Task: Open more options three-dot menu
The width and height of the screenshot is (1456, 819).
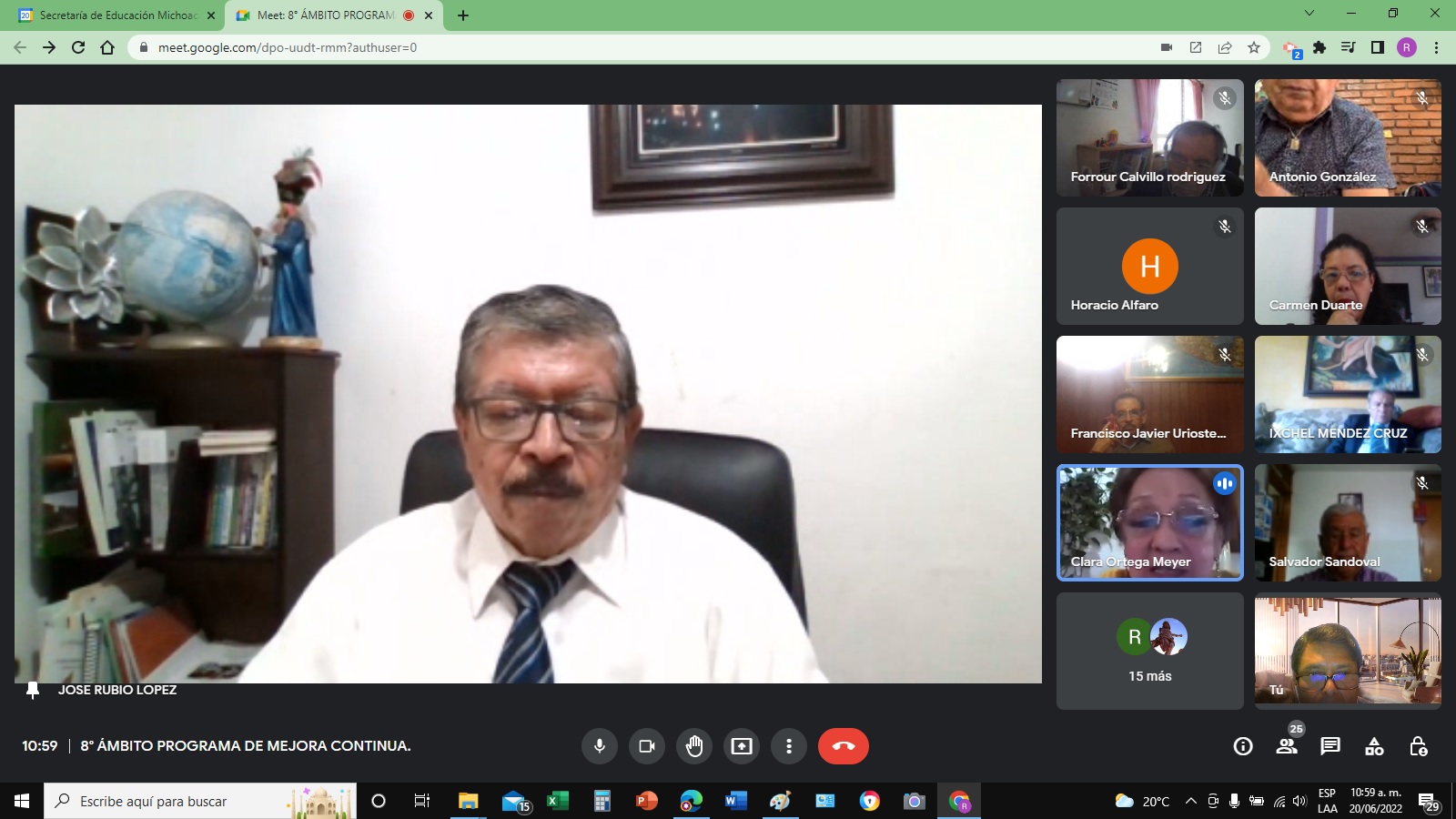Action: 789,746
